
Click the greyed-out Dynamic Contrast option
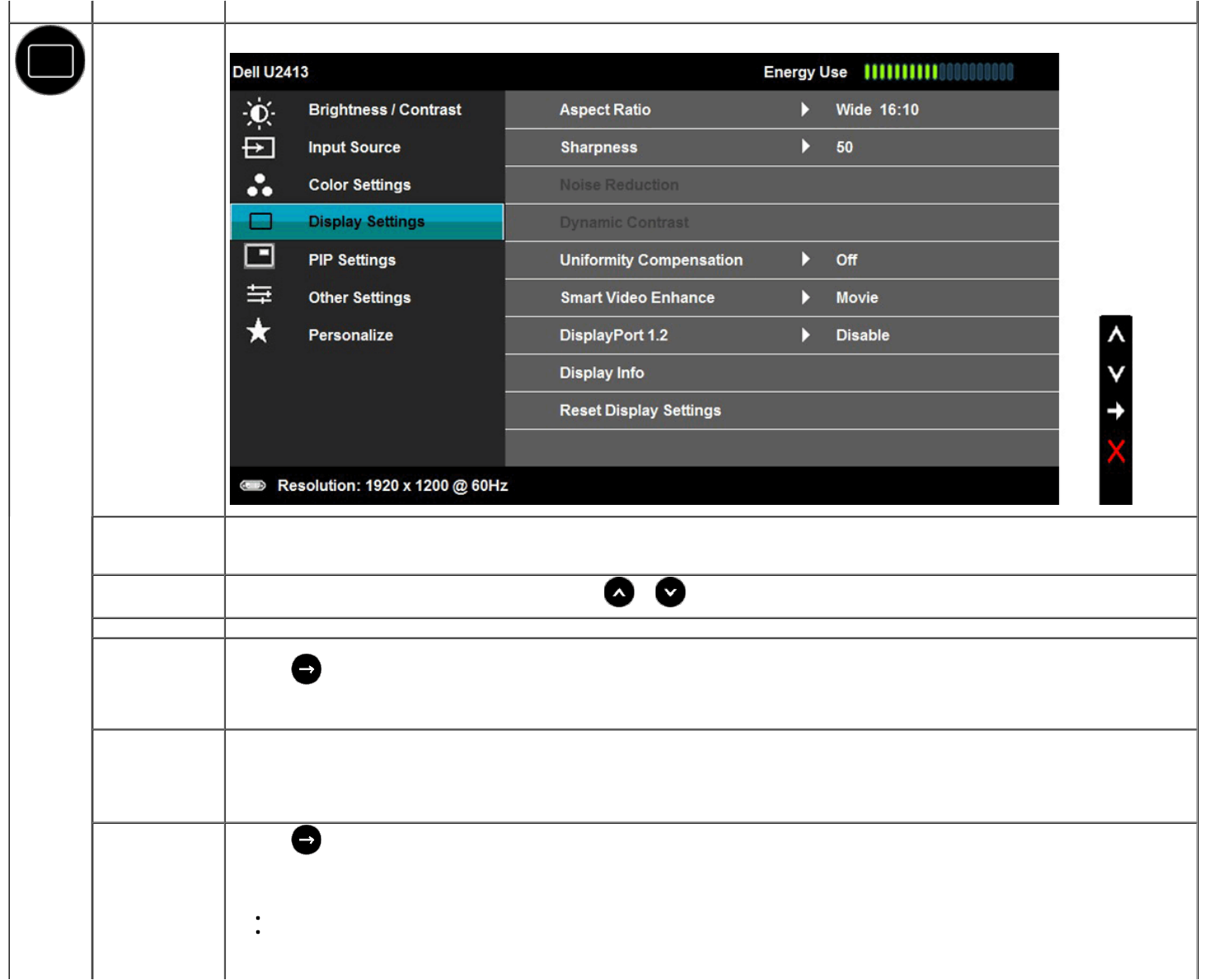(x=782, y=222)
